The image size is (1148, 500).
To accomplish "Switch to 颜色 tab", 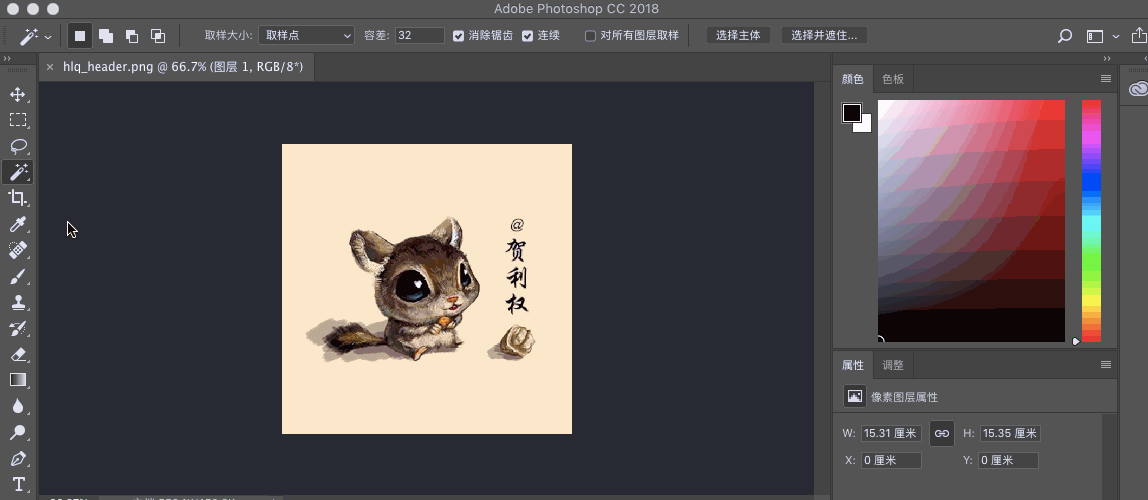I will coord(852,79).
